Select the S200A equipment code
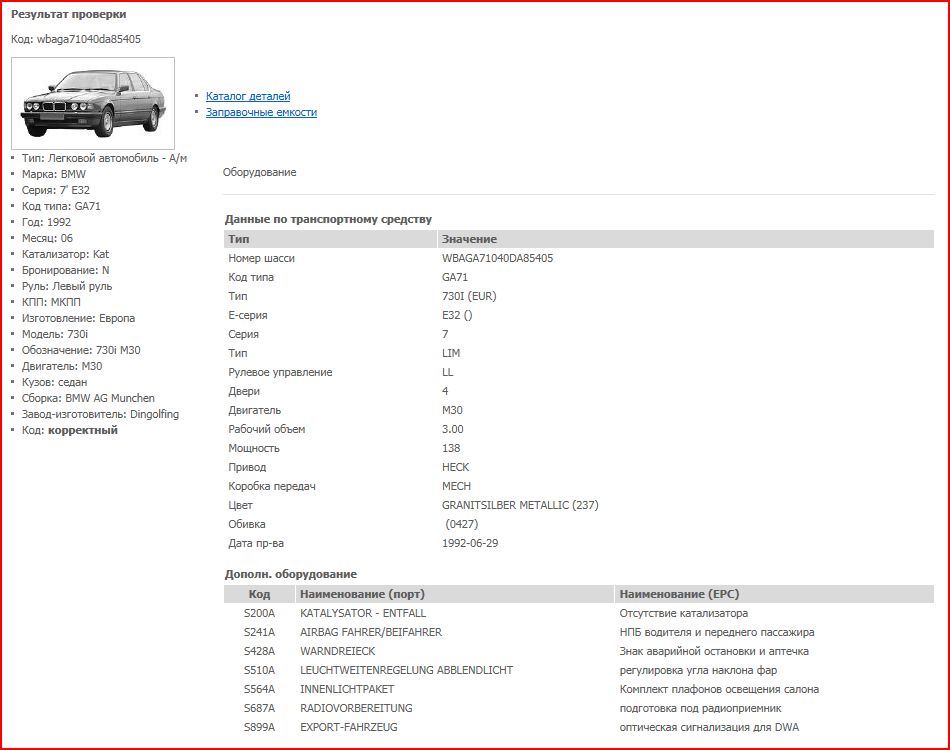950x750 pixels. [x=259, y=613]
